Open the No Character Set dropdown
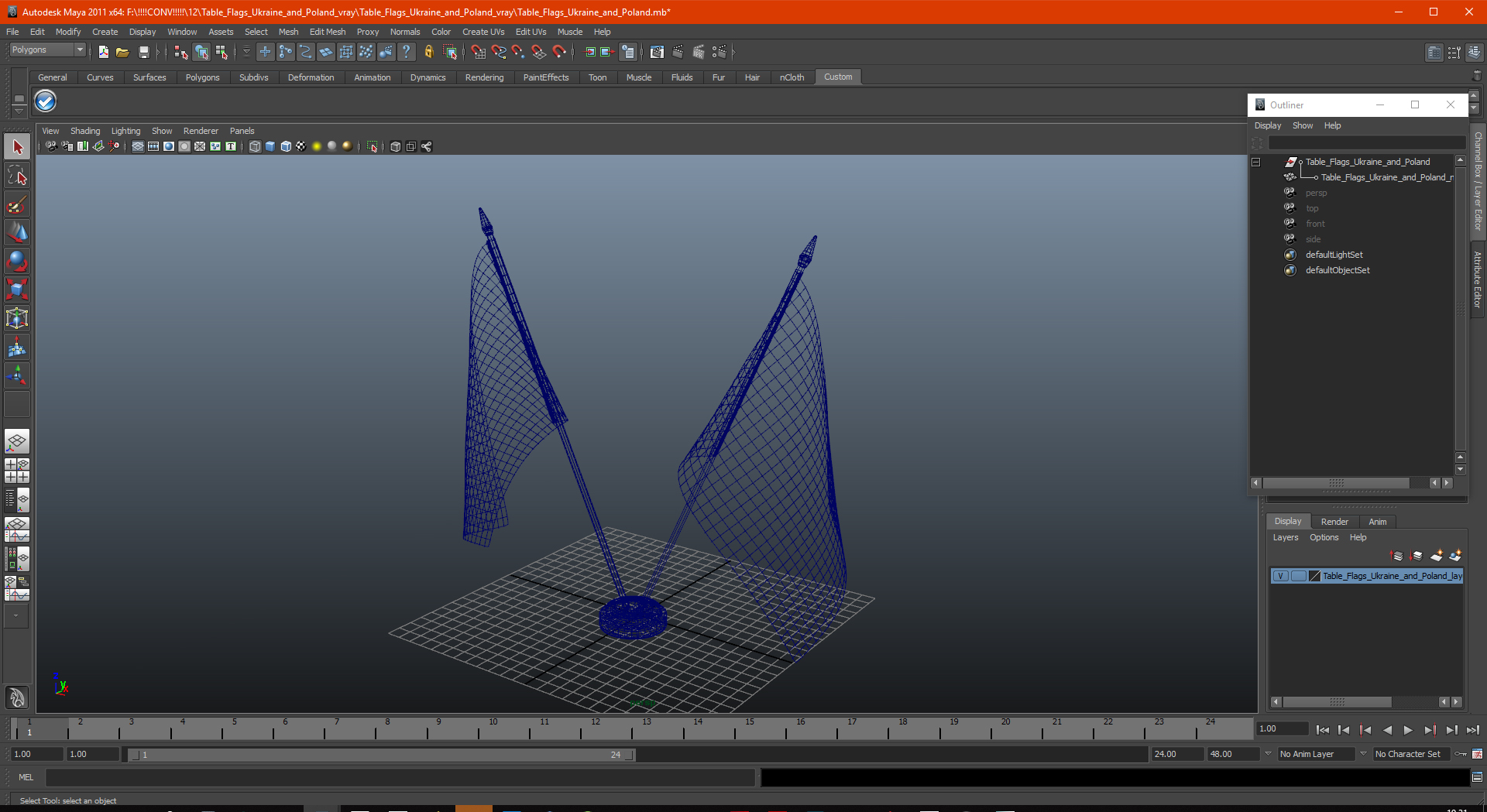1487x812 pixels. click(1411, 754)
